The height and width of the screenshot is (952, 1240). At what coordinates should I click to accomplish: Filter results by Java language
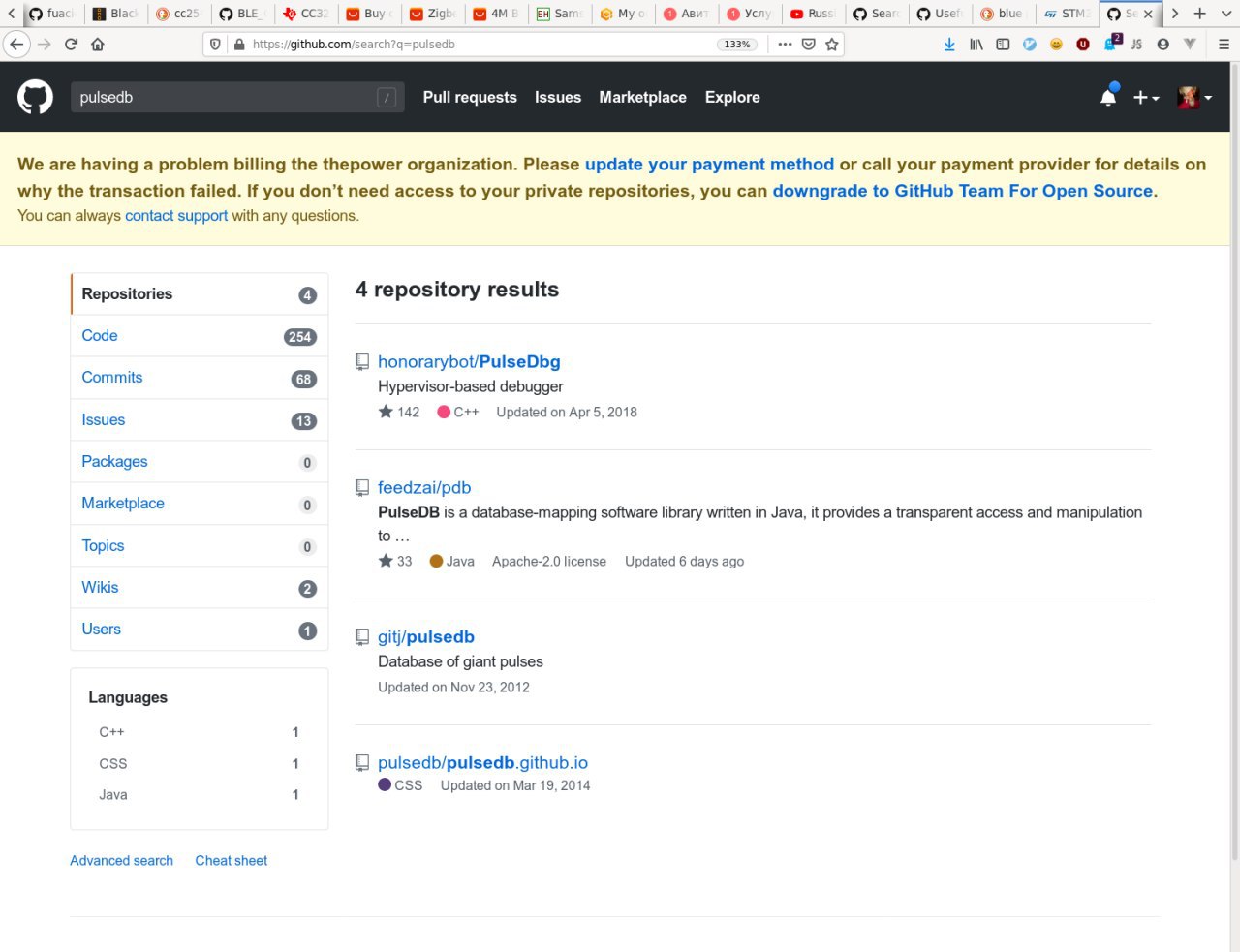pos(199,794)
